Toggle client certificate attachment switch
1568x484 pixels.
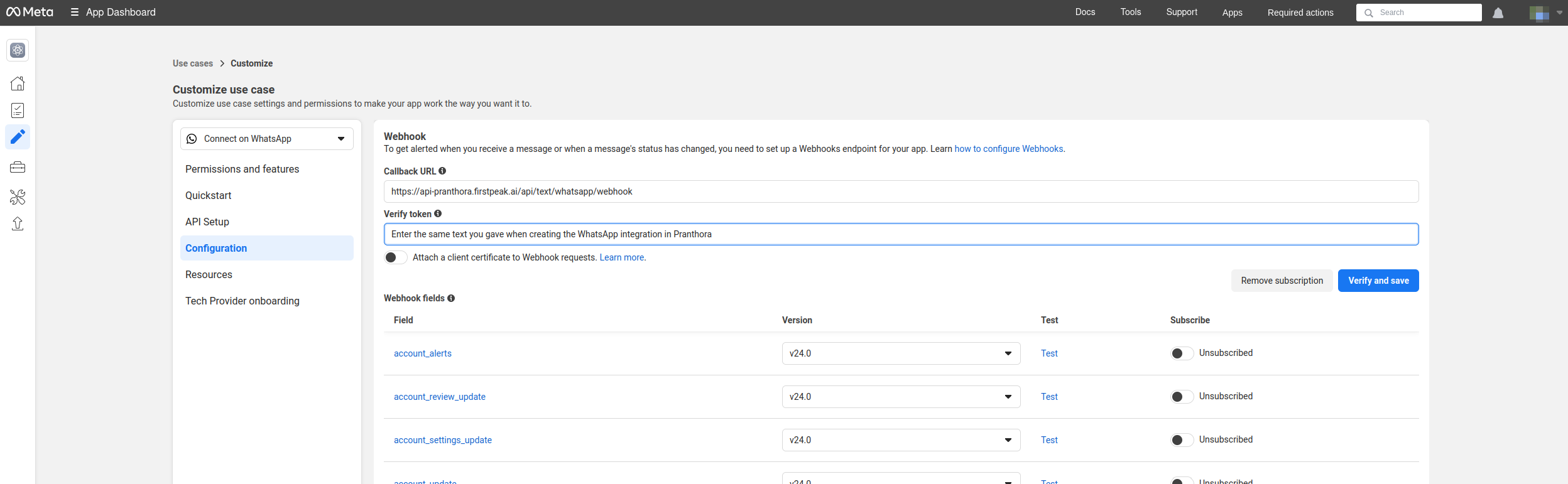[396, 257]
